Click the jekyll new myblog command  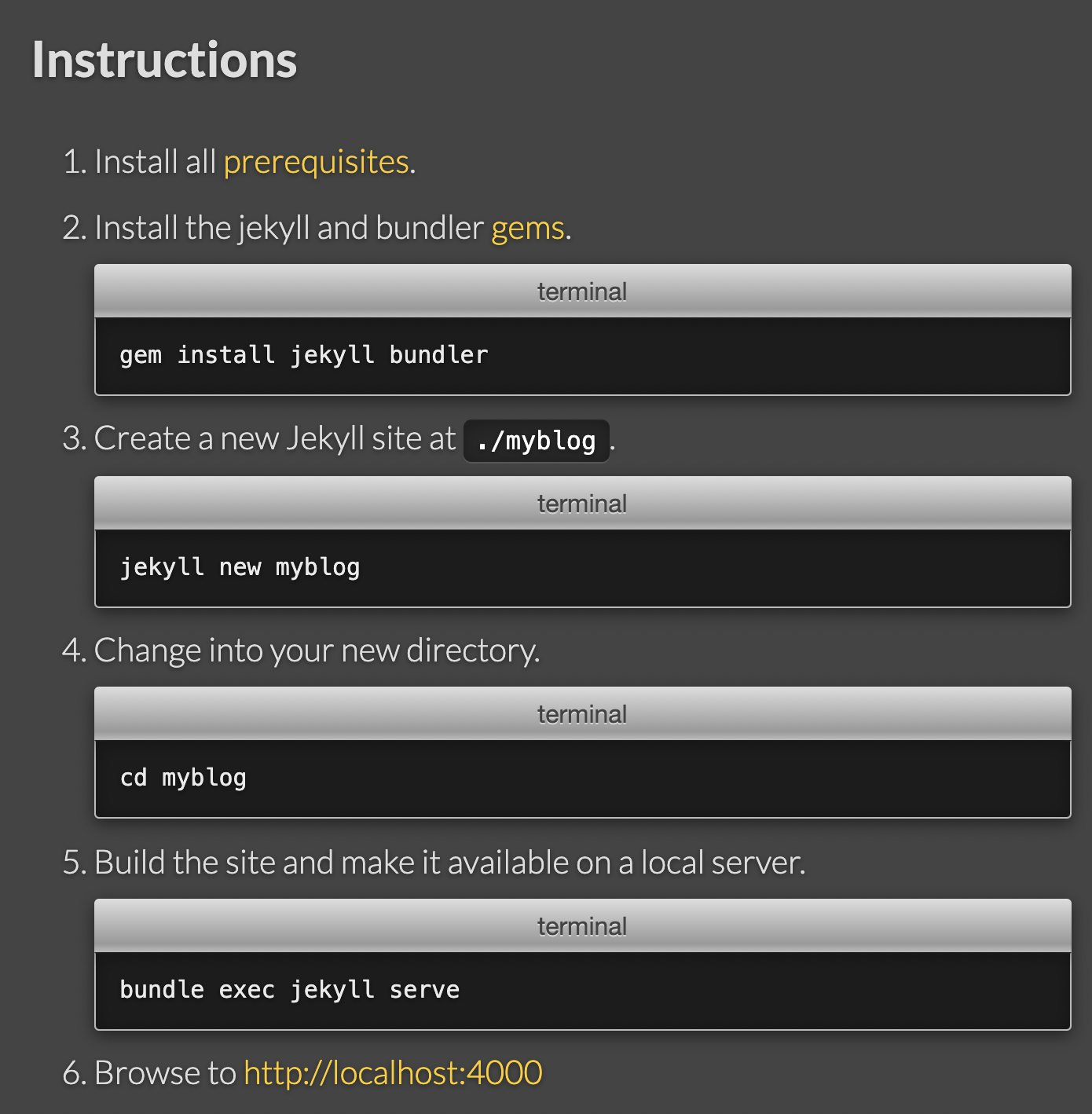point(240,567)
